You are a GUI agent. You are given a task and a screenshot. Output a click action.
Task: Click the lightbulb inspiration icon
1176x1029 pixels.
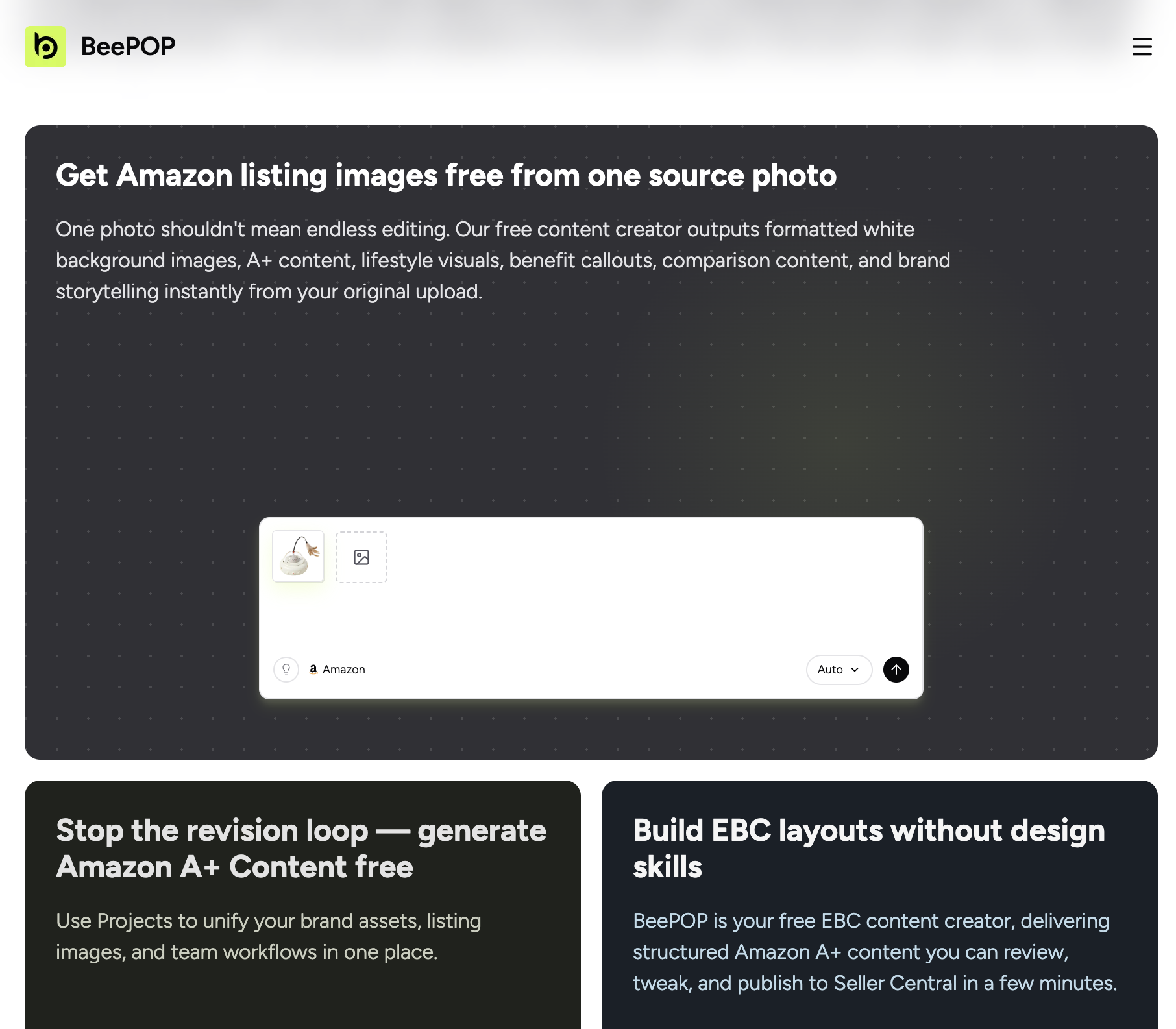pyautogui.click(x=286, y=670)
